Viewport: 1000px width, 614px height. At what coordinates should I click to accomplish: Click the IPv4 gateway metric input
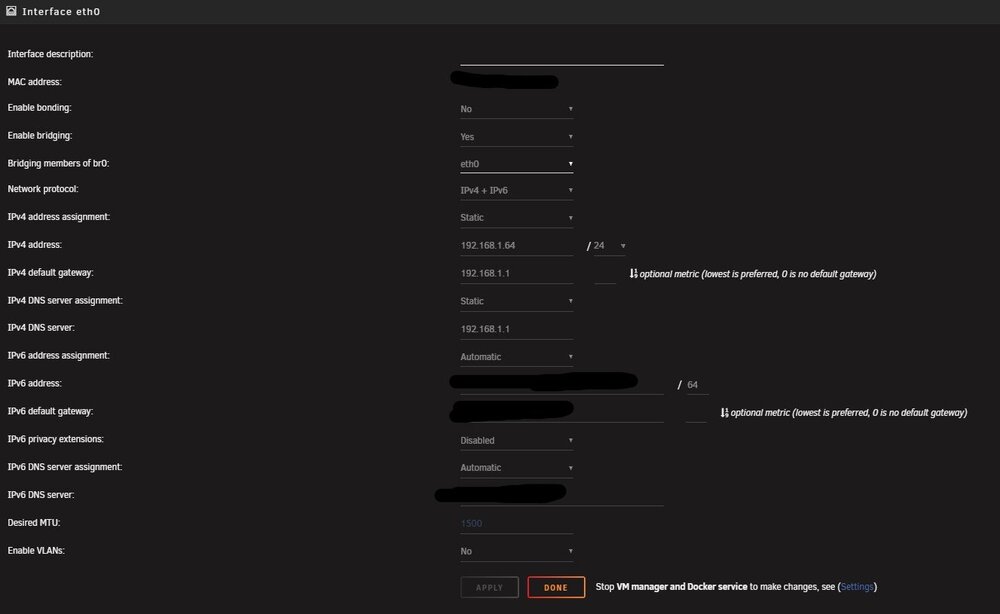pos(605,274)
